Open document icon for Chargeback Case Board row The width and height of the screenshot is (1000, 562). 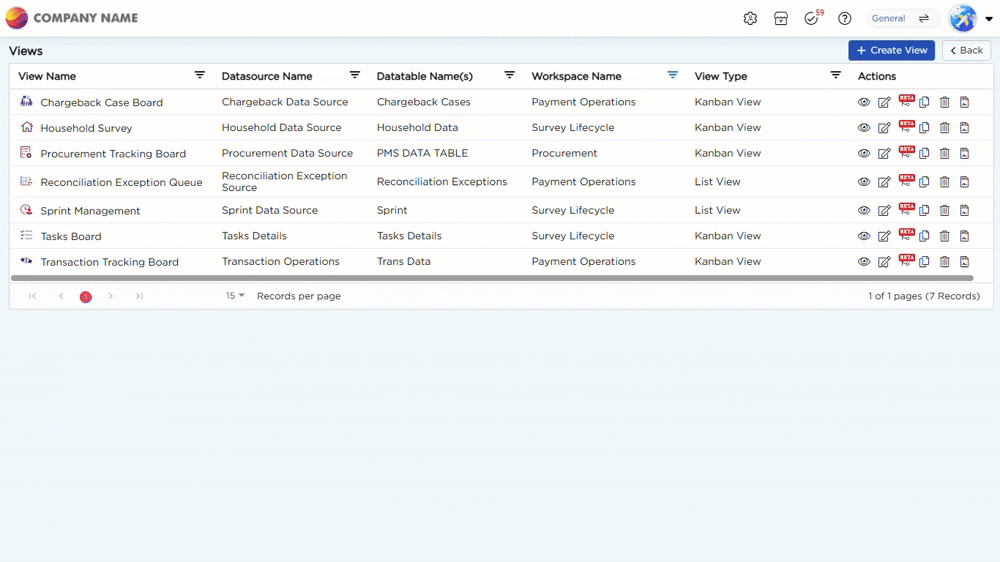point(964,102)
